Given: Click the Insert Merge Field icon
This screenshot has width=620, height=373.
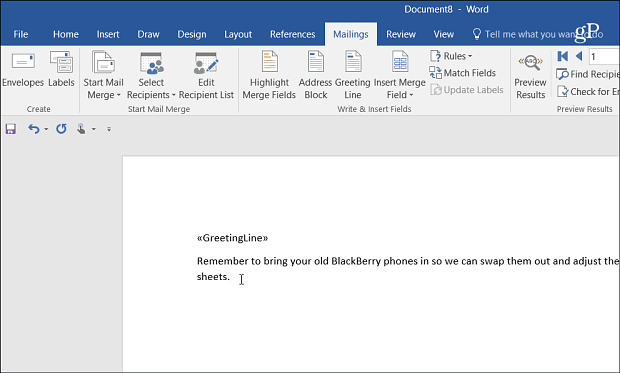Looking at the screenshot, I should (400, 61).
